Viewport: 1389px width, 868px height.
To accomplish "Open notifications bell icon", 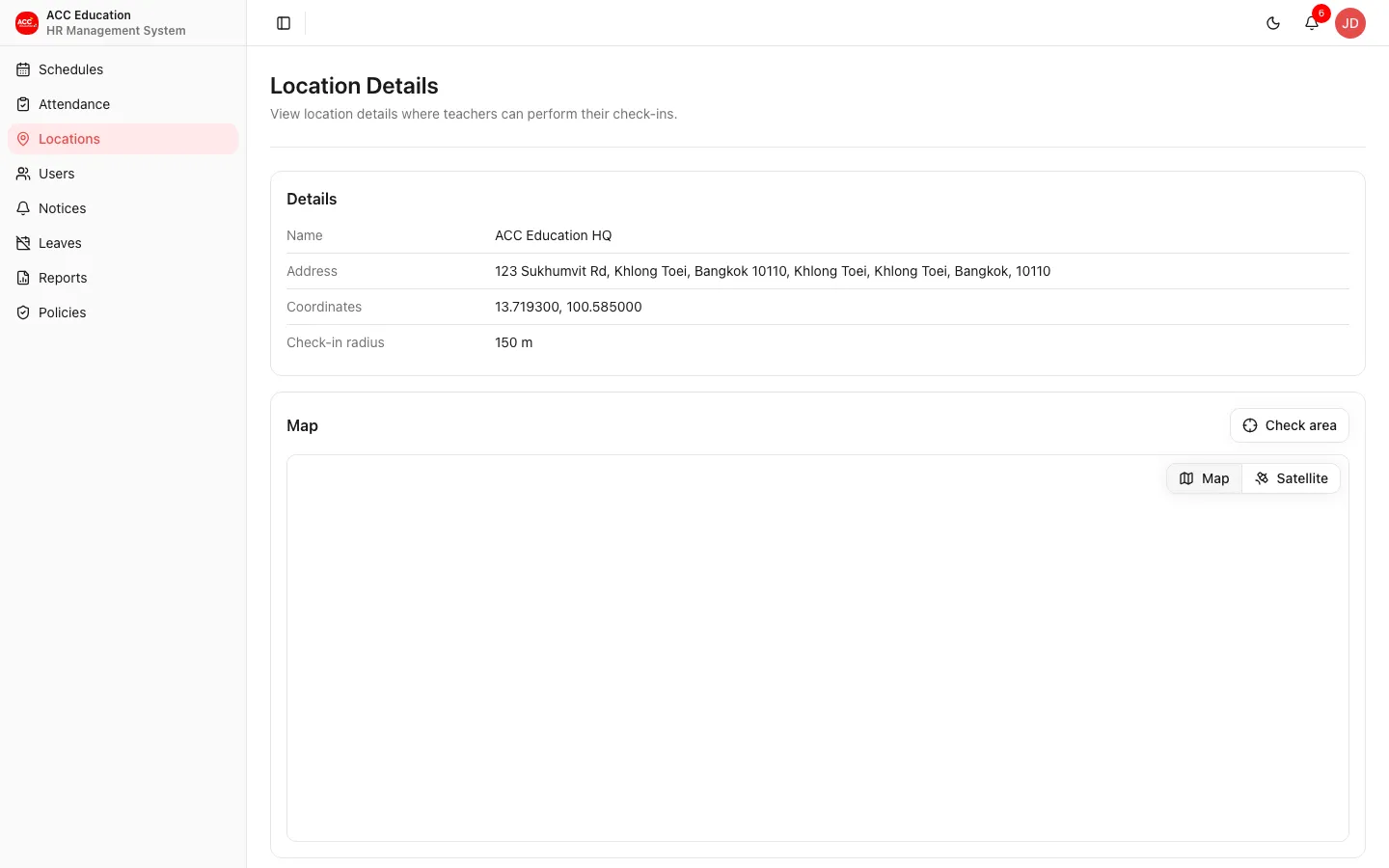I will 1312,23.
